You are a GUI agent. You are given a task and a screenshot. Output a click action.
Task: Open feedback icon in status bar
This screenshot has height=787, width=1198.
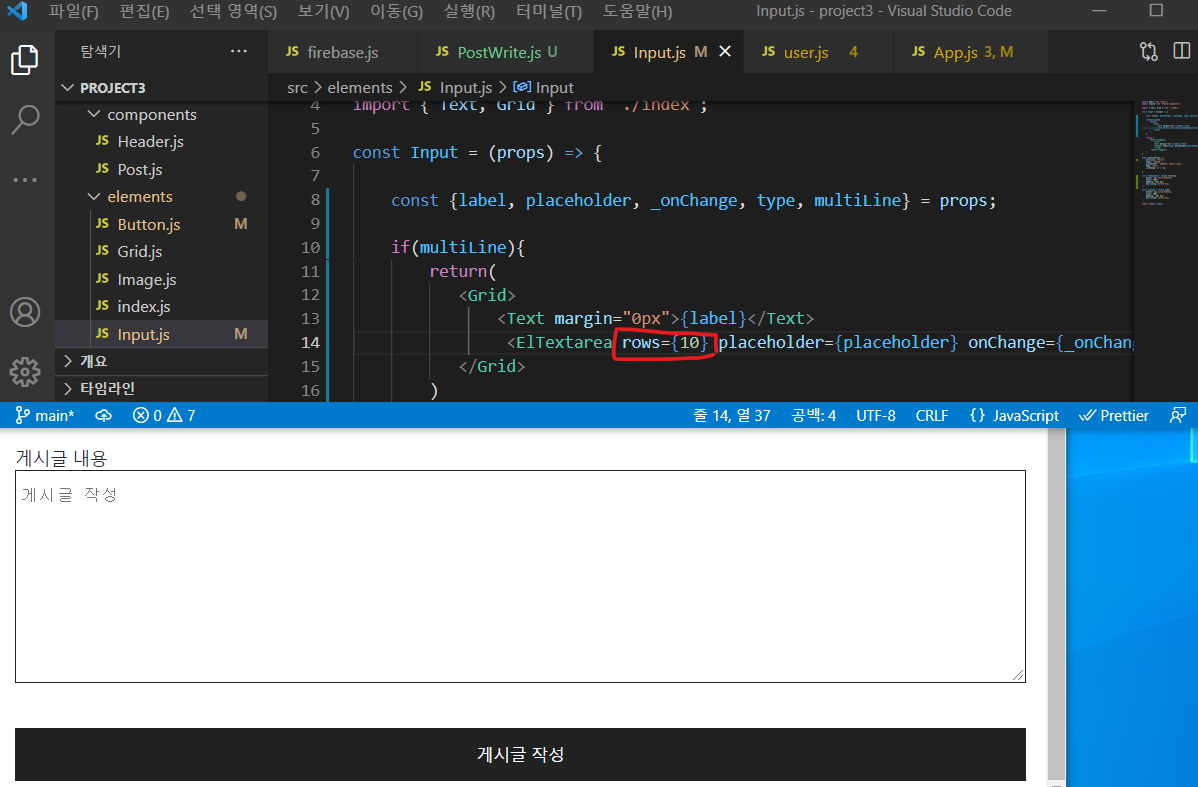coord(1177,416)
